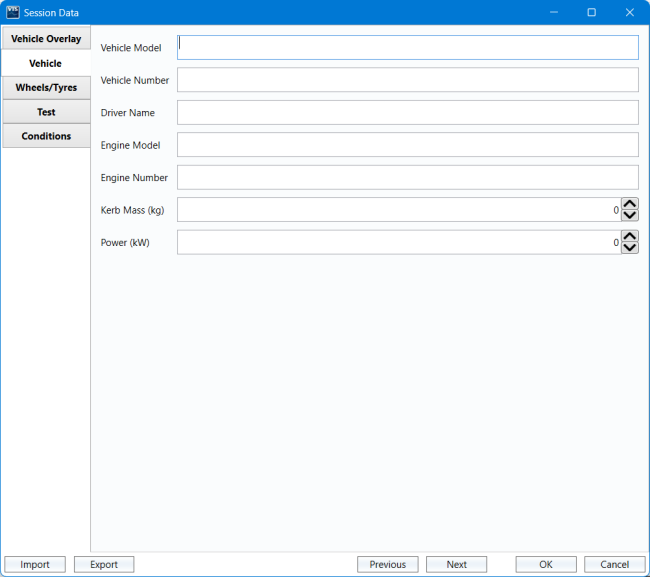Open the Wheels/Tyres tab
The height and width of the screenshot is (577, 650).
(x=46, y=88)
